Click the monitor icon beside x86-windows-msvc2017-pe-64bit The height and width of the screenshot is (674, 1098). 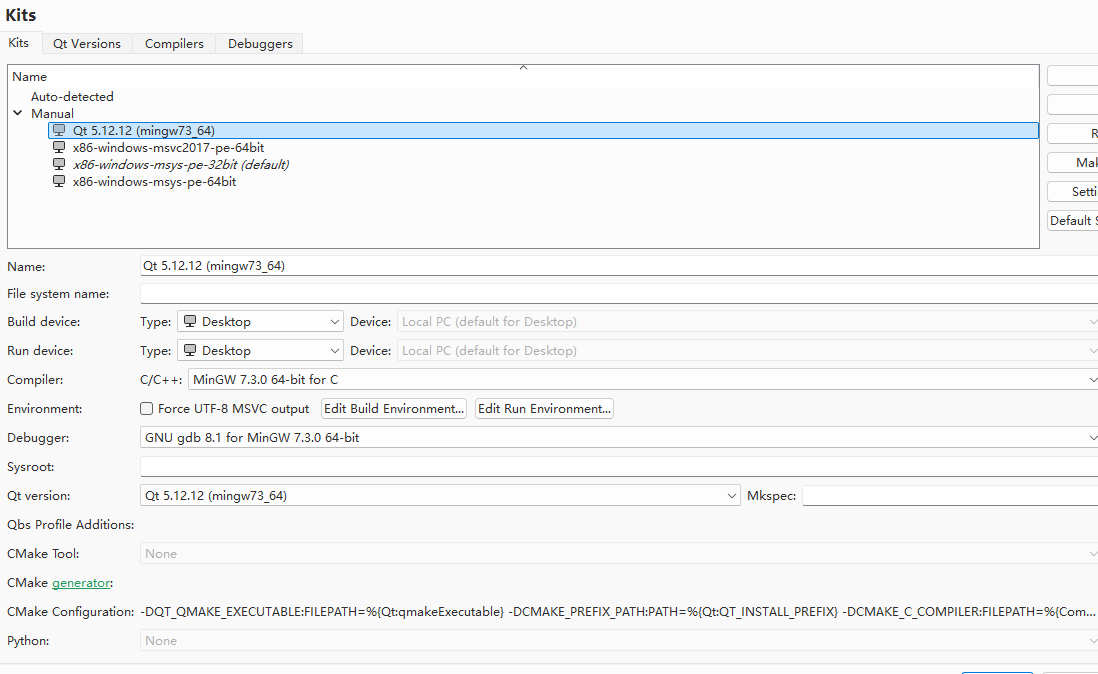click(60, 148)
